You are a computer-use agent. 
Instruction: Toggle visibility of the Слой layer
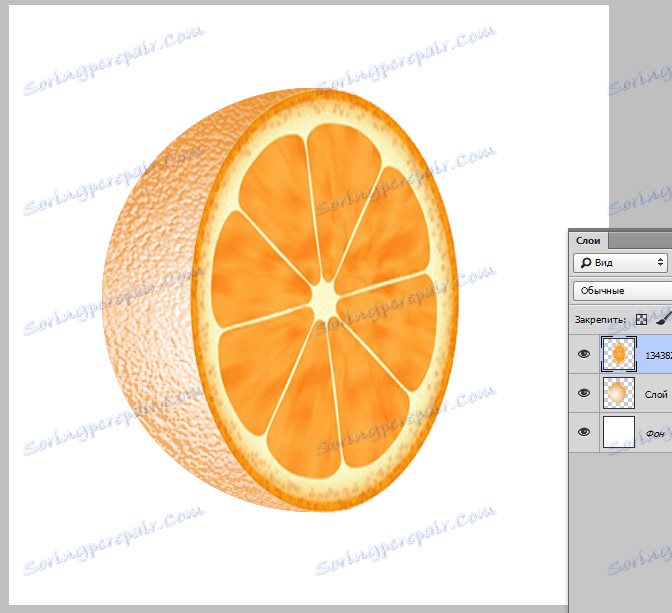click(x=584, y=393)
